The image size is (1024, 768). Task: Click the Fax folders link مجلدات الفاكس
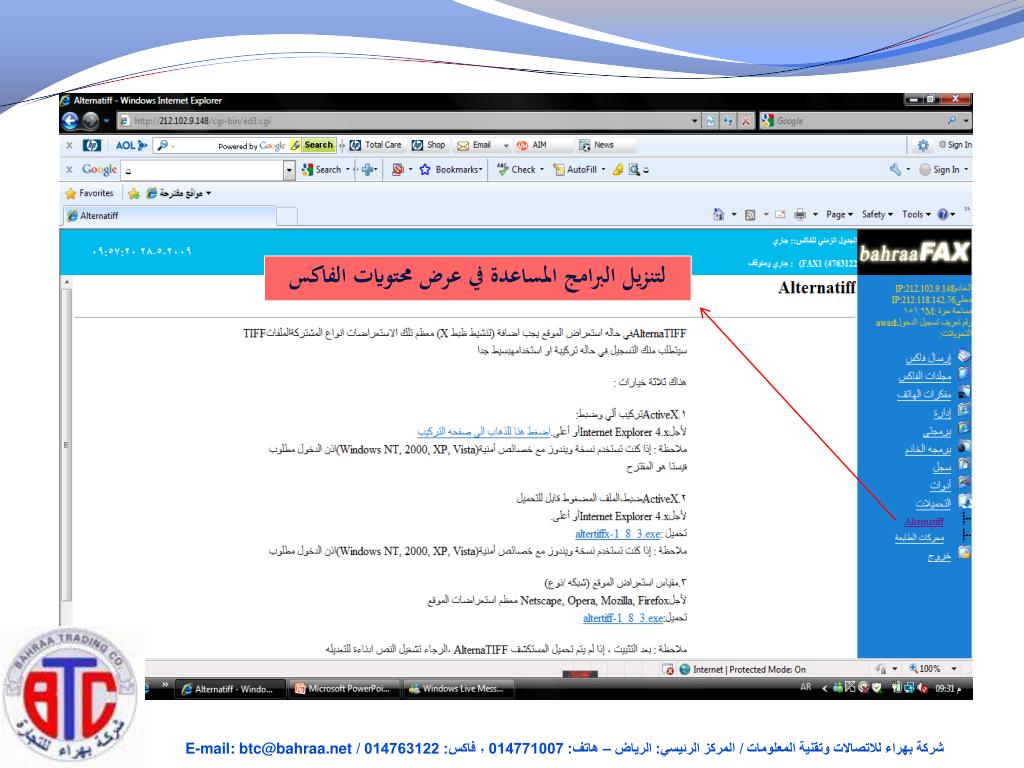click(925, 376)
